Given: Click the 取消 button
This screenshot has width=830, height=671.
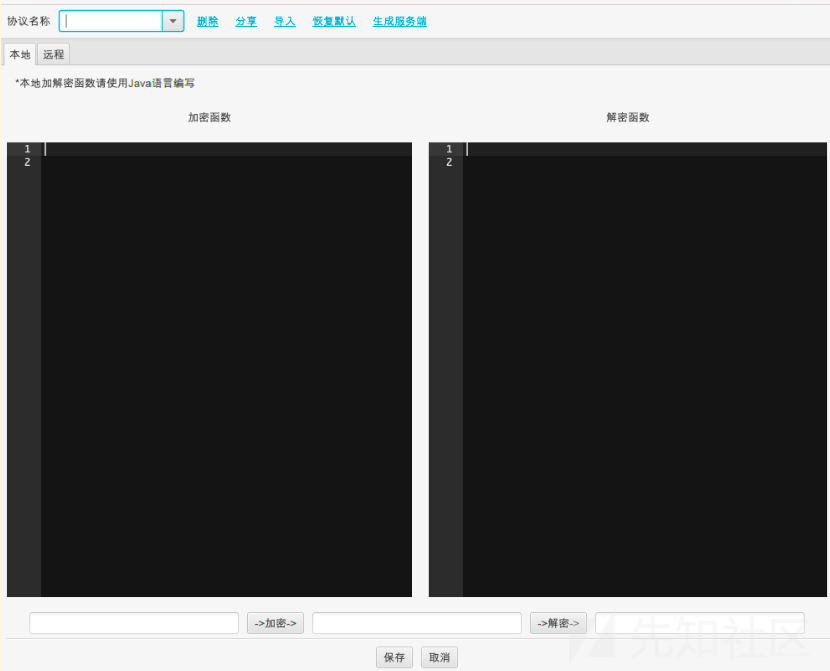Looking at the screenshot, I should [439, 657].
